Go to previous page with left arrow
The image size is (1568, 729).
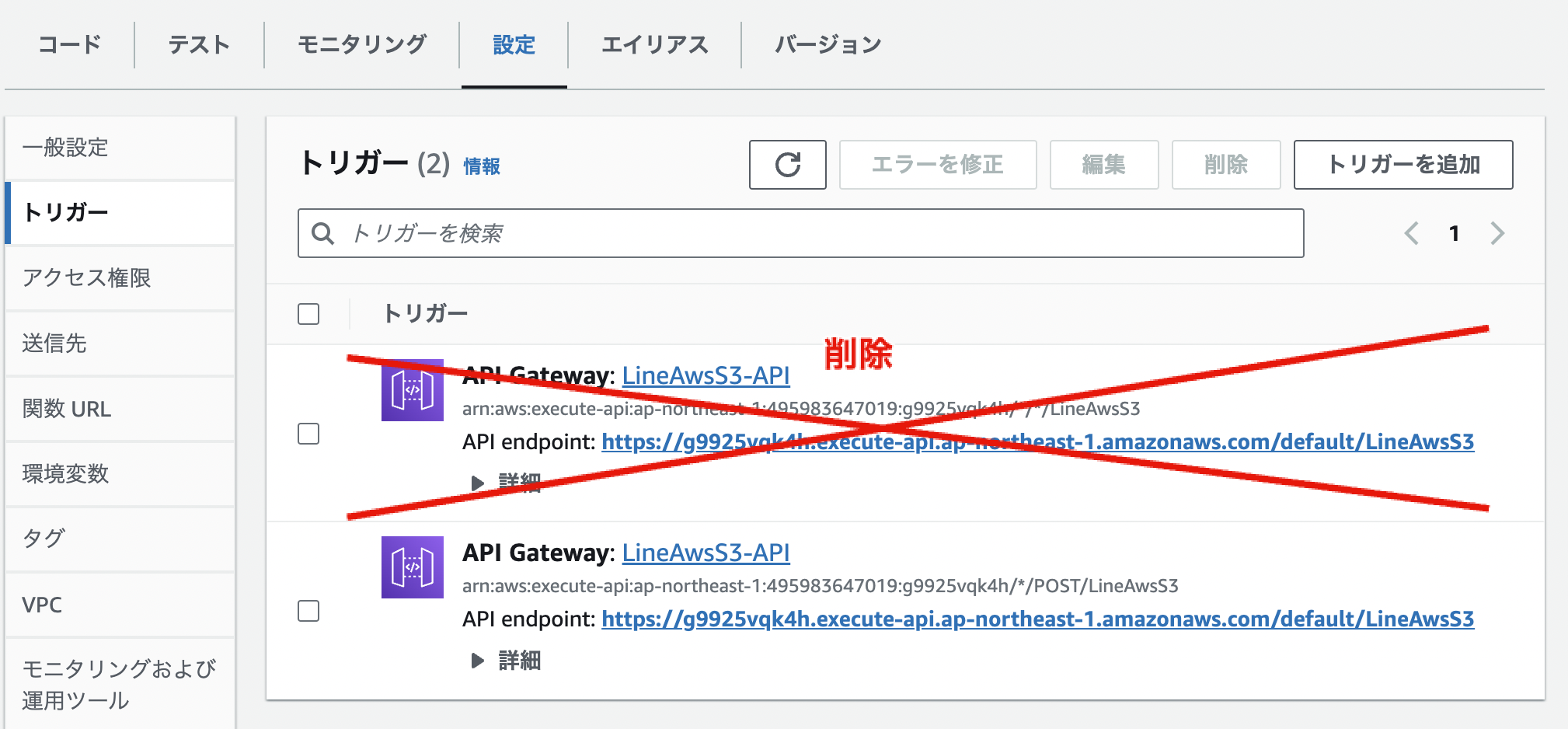pos(1412,232)
